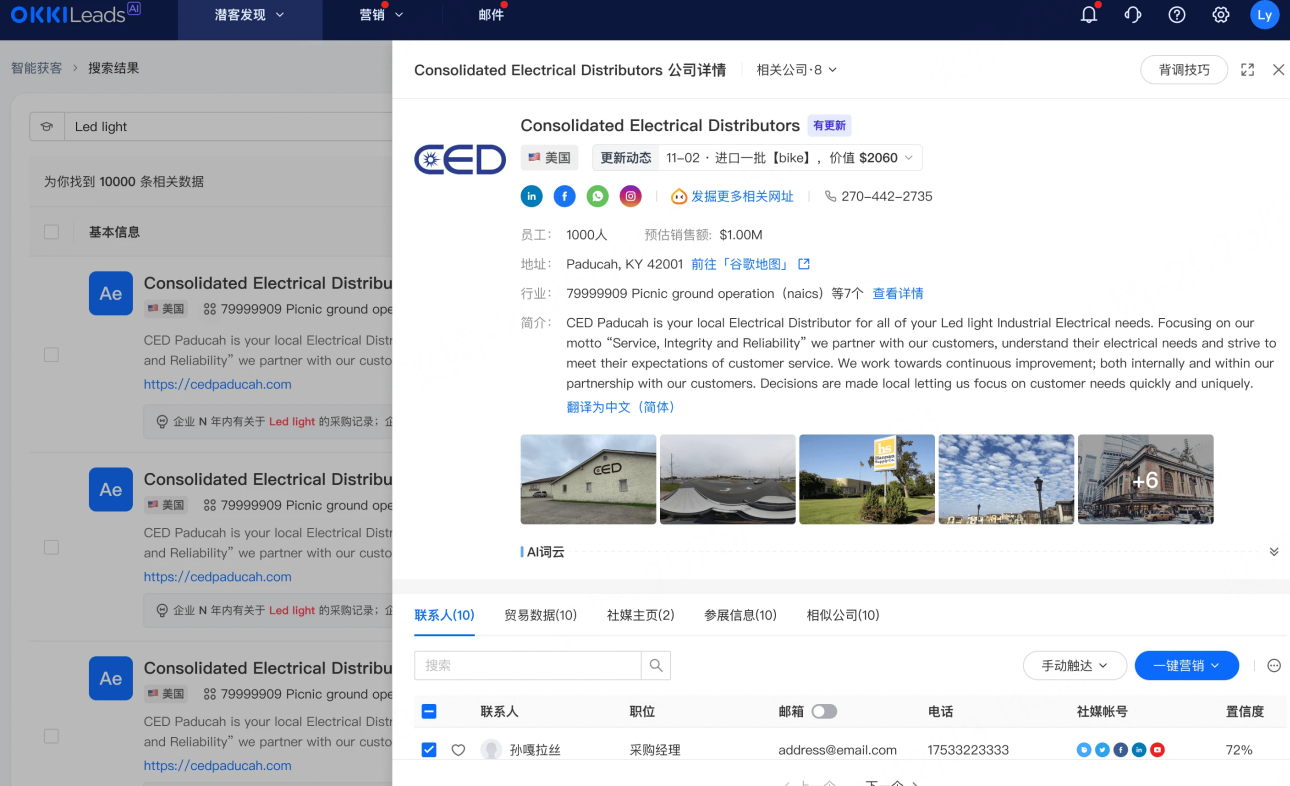1290x786 pixels.
Task: Expand the 手动触达 dropdown
Action: [x=1074, y=665]
